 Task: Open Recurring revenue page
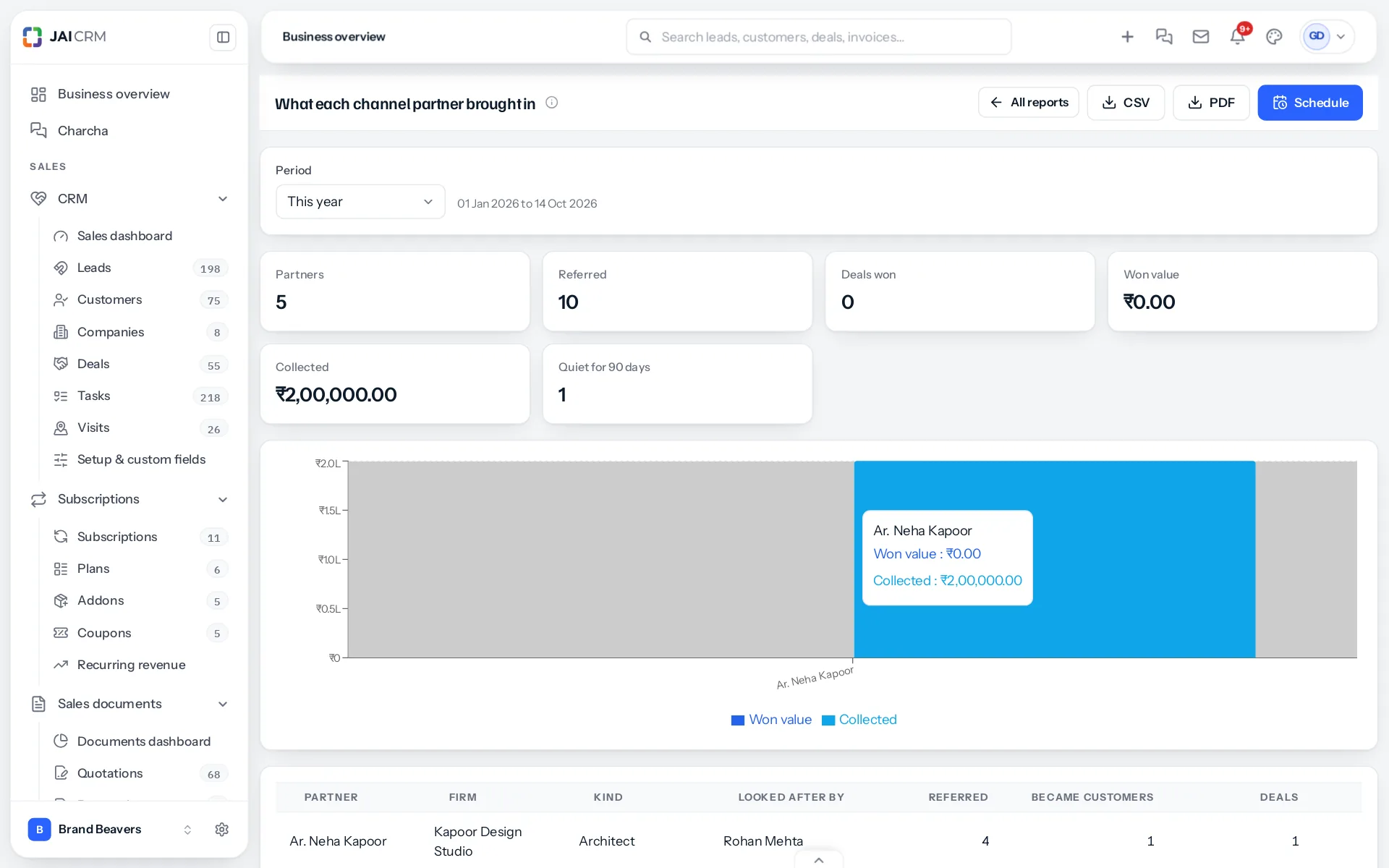[x=140, y=665]
